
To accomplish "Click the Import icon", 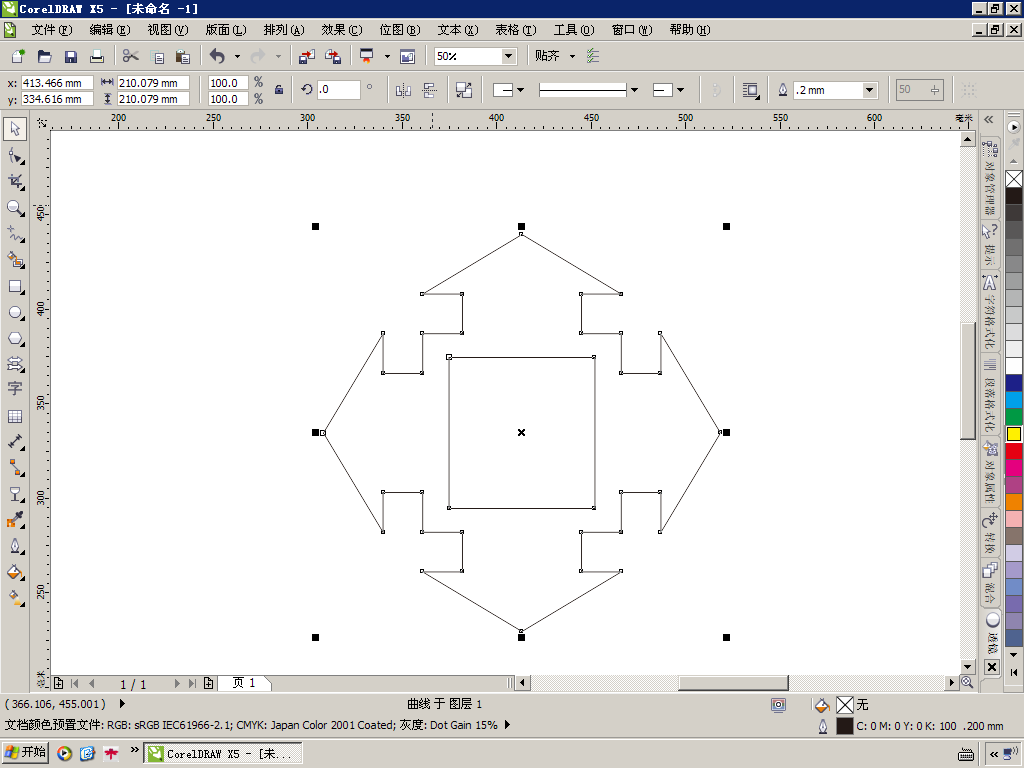I will 306,56.
